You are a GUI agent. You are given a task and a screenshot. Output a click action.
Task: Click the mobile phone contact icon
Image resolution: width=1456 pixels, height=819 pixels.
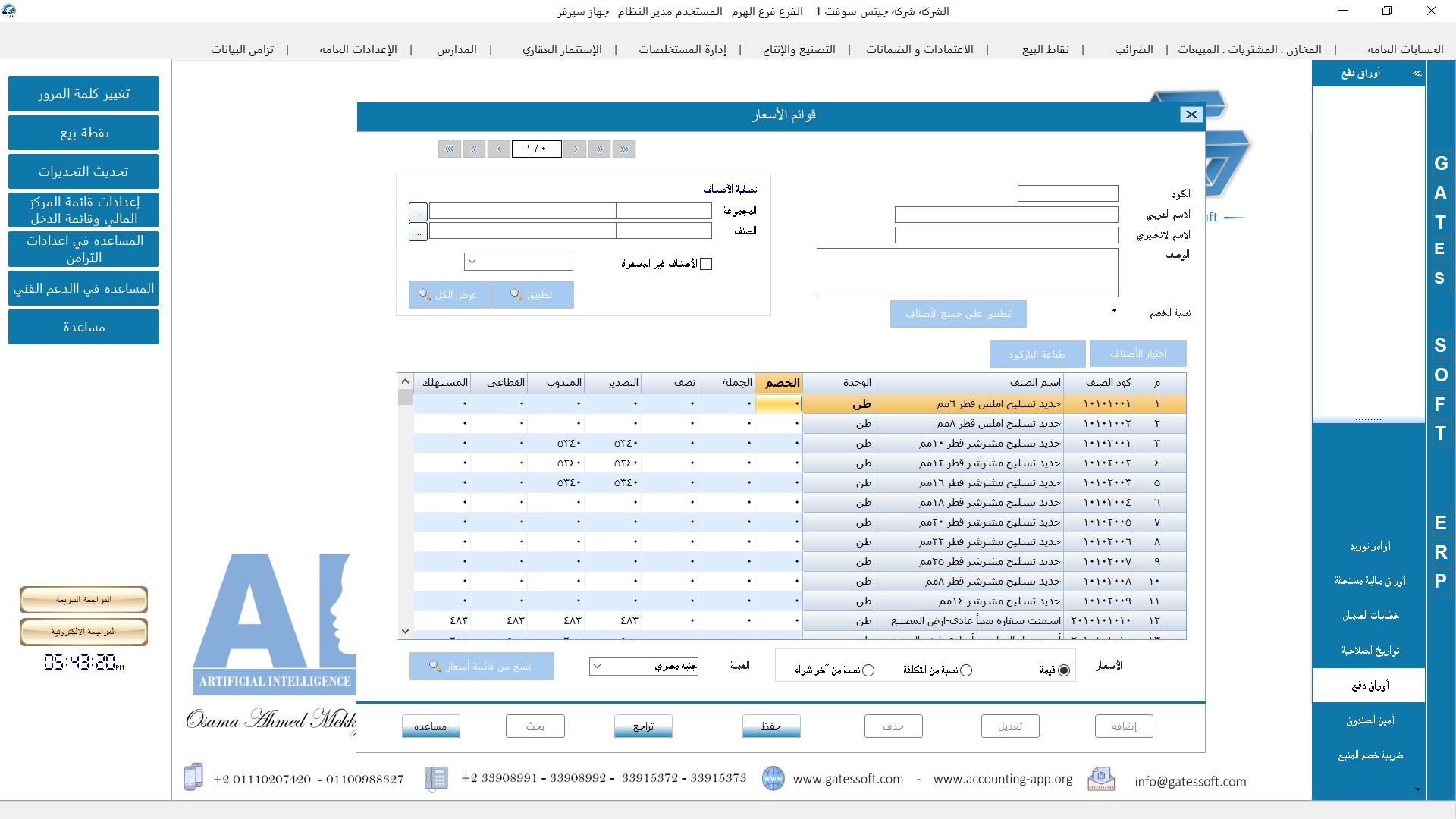point(193,777)
